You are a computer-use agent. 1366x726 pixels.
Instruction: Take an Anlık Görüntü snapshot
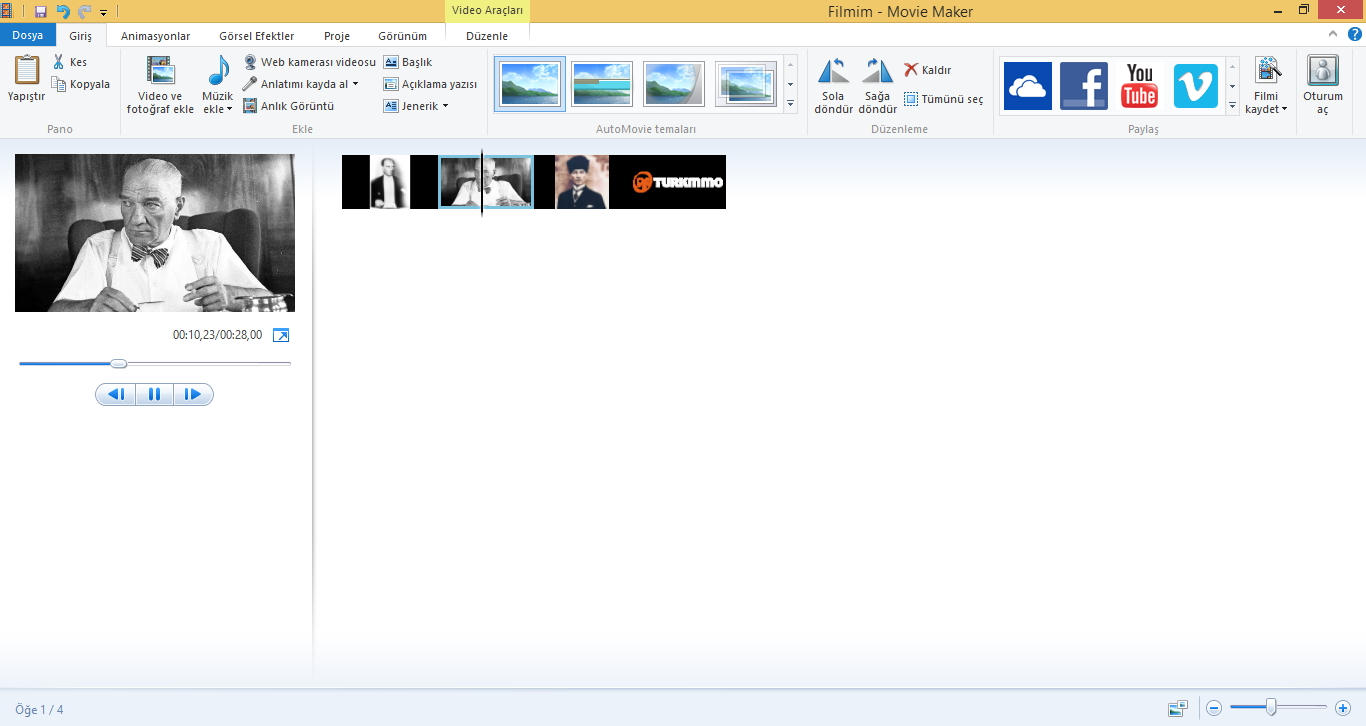[288, 106]
